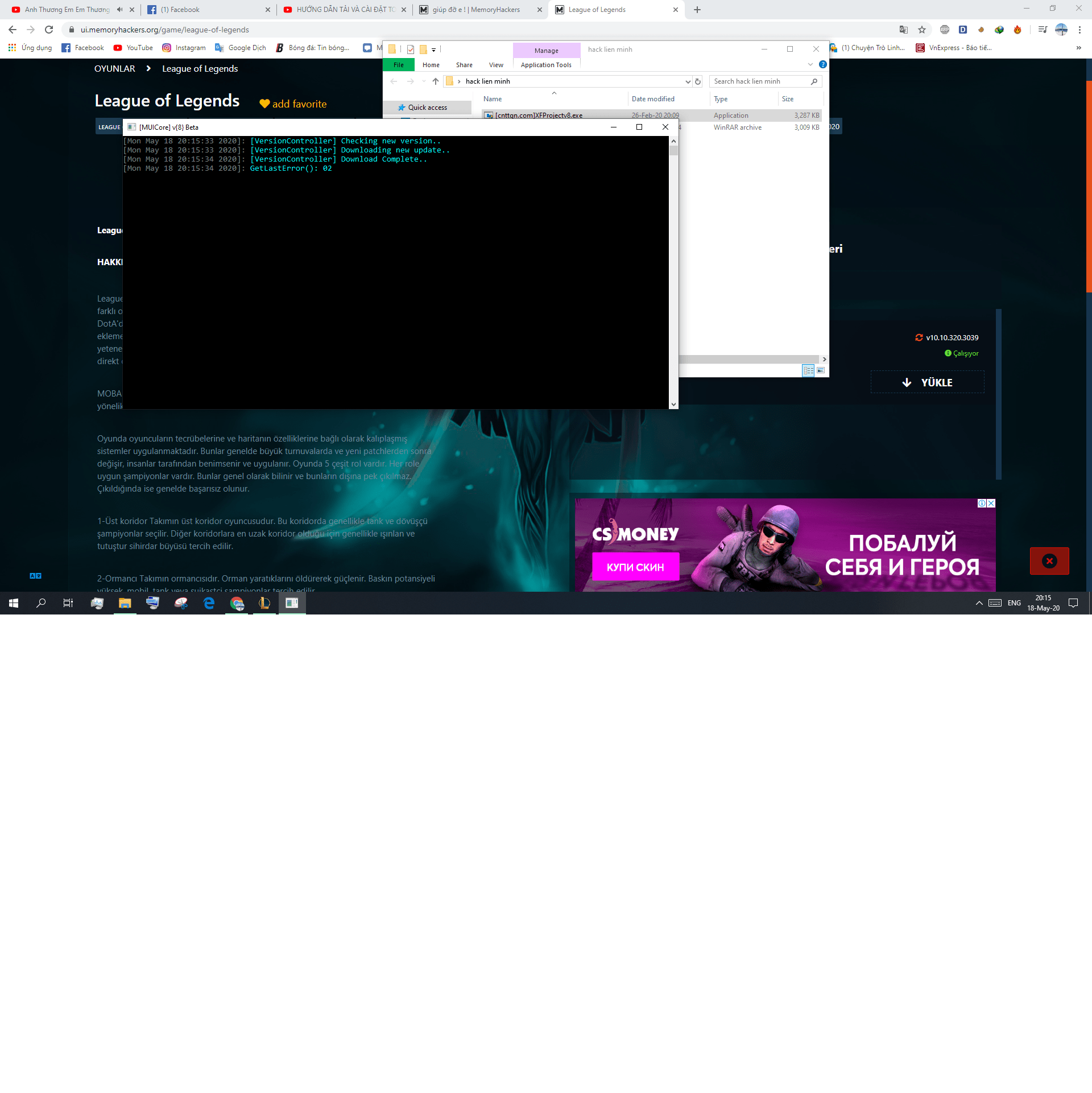Open Chrome media controls icon
This screenshot has width=1092, height=1093.
click(x=1043, y=30)
